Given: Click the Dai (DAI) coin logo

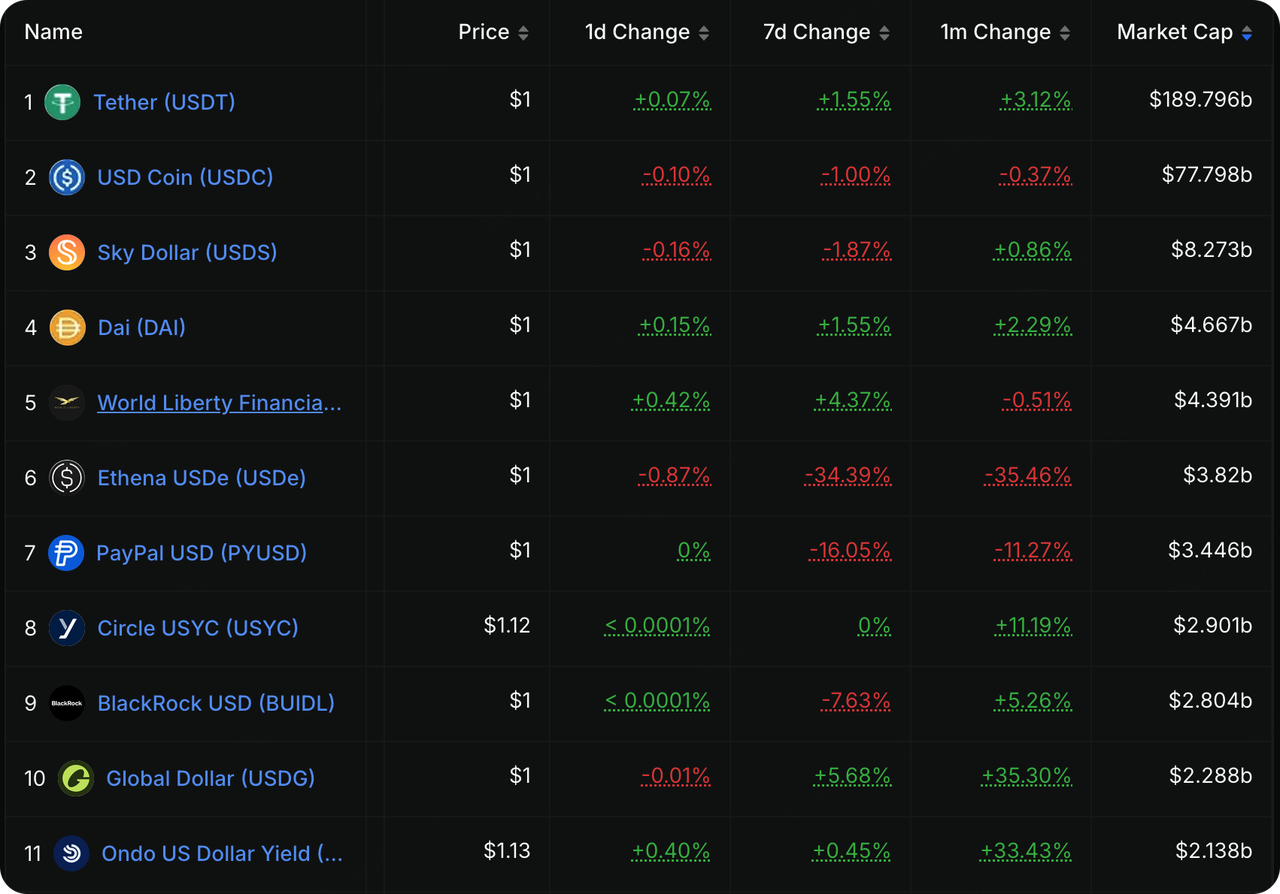Looking at the screenshot, I should click(x=67, y=327).
